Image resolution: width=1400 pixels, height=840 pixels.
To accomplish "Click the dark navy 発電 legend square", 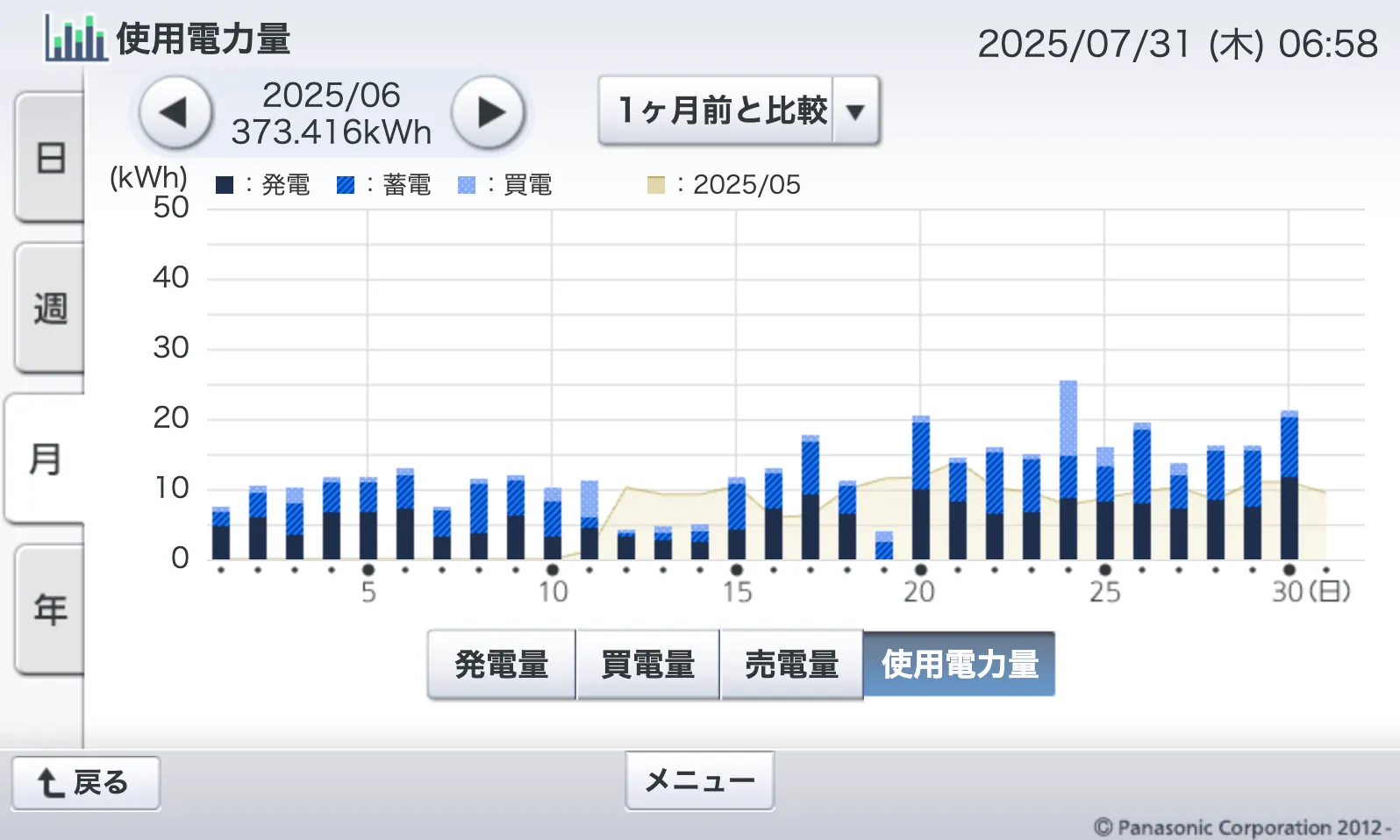I will point(225,185).
